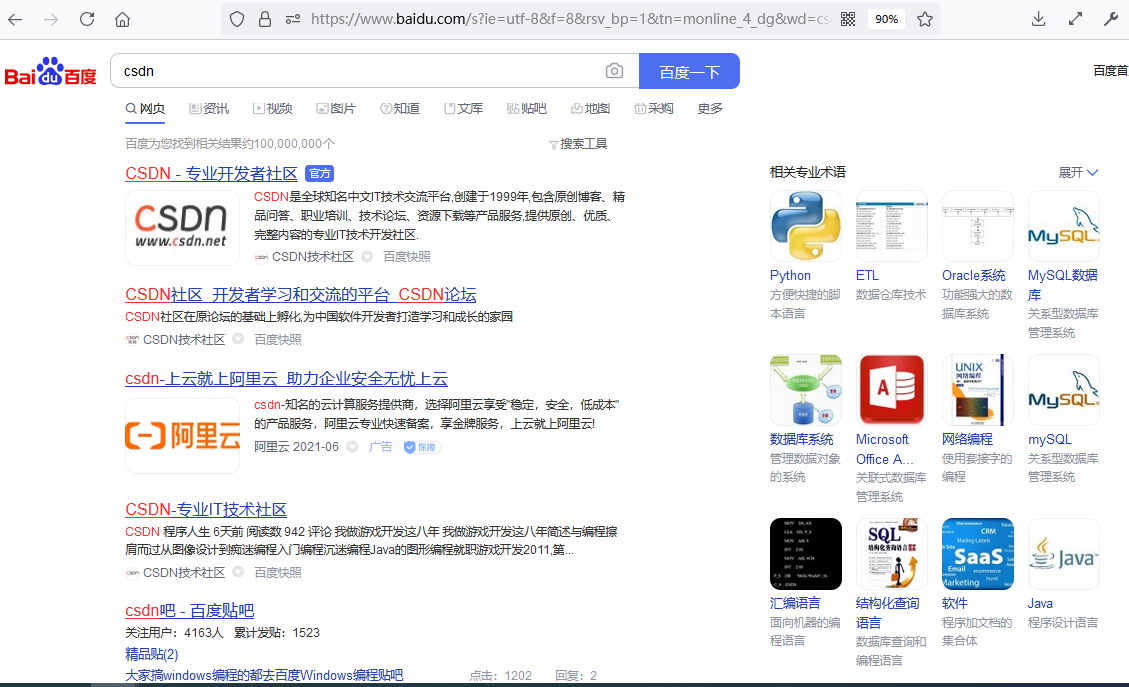Viewport: 1129px width, 687px height.
Task: Open the 大家搞windows编程的都去百度Windows编程贴吧 link
Action: point(264,675)
